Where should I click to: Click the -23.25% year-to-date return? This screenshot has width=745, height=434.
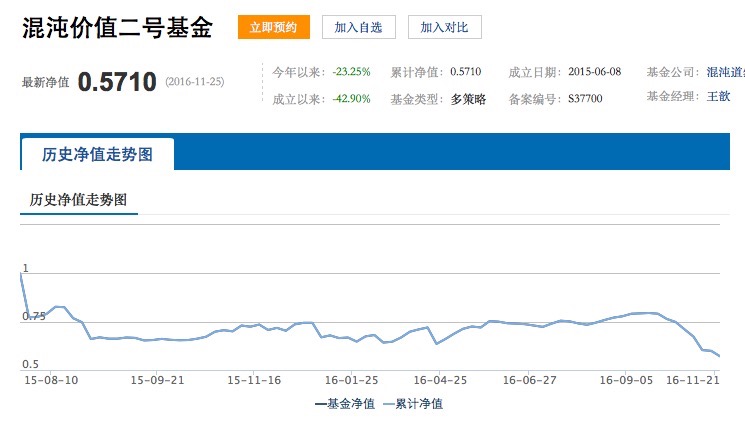click(x=351, y=72)
